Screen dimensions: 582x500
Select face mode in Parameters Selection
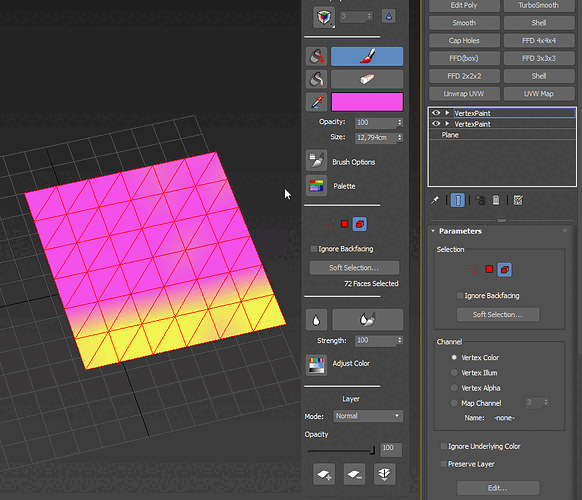point(489,269)
